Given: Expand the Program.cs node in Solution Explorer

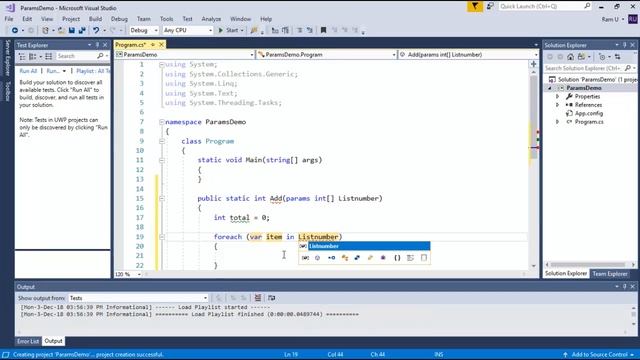Looking at the screenshot, I should [558, 122].
